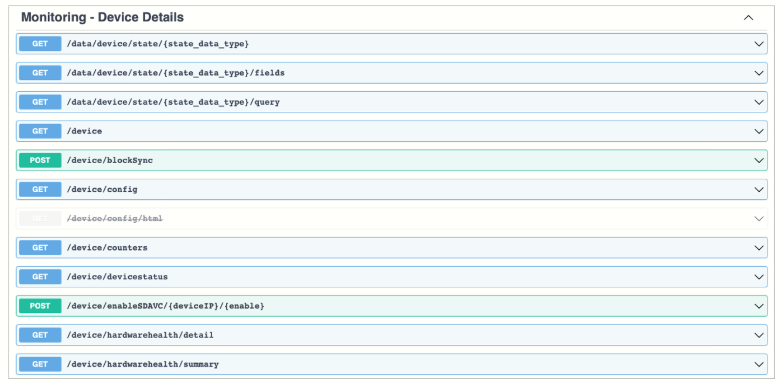
Task: Expand chevron on /data/device/state/{state_data_type}/fields row
Action: click(759, 73)
